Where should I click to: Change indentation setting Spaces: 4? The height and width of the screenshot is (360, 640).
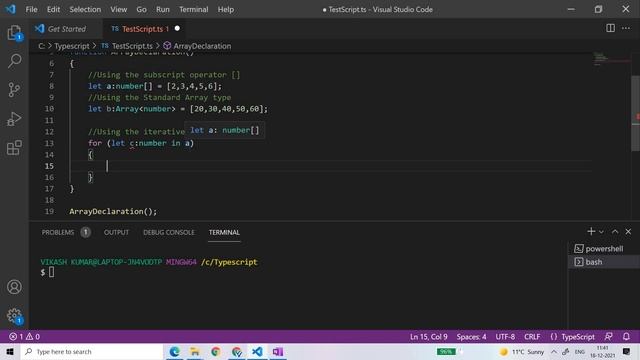coord(471,337)
